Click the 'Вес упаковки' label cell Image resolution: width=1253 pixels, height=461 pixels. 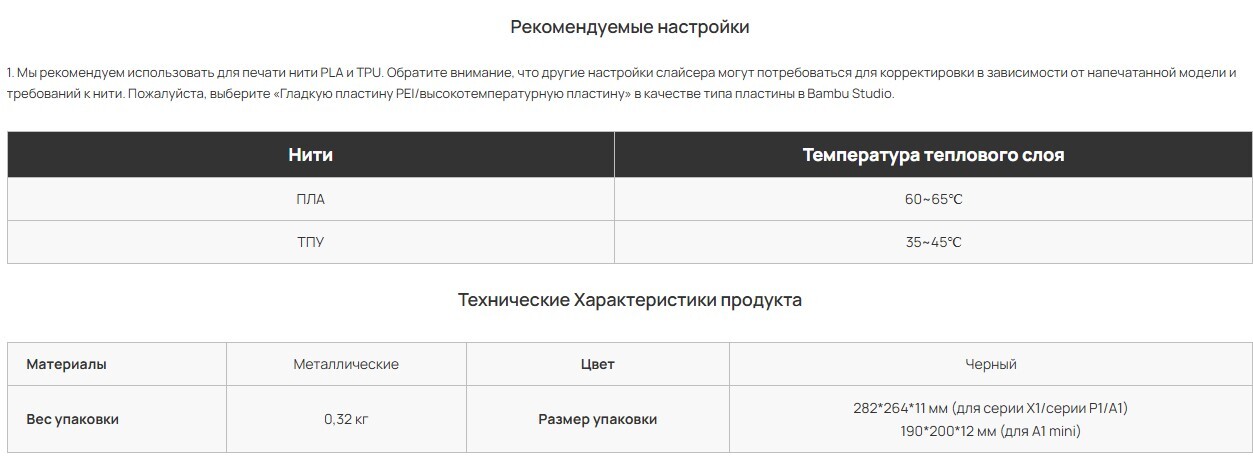point(117,419)
